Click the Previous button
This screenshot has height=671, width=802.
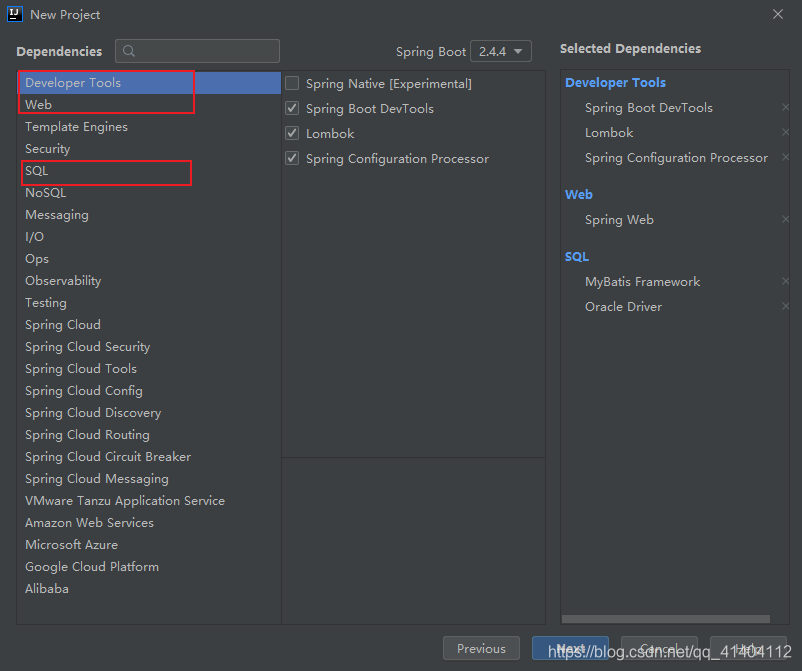[x=481, y=648]
